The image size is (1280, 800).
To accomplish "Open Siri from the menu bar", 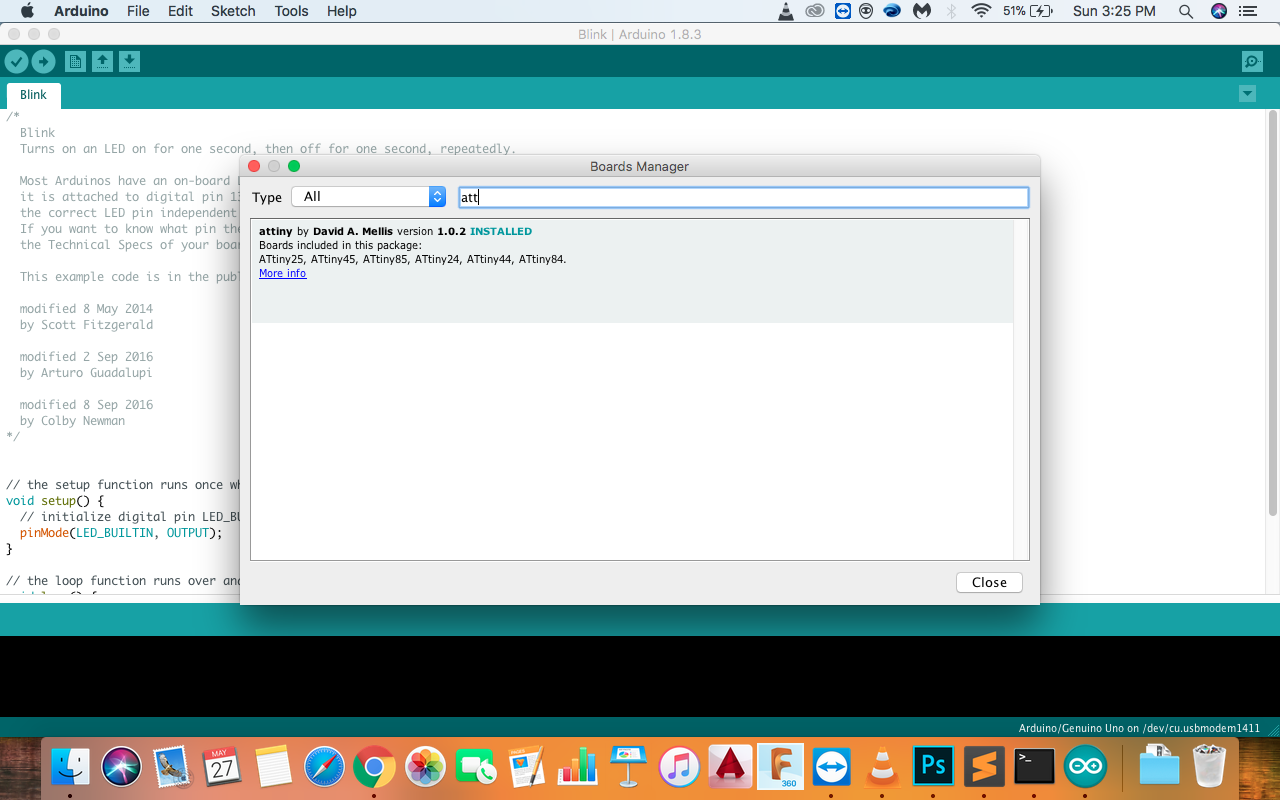I will coord(1218,11).
